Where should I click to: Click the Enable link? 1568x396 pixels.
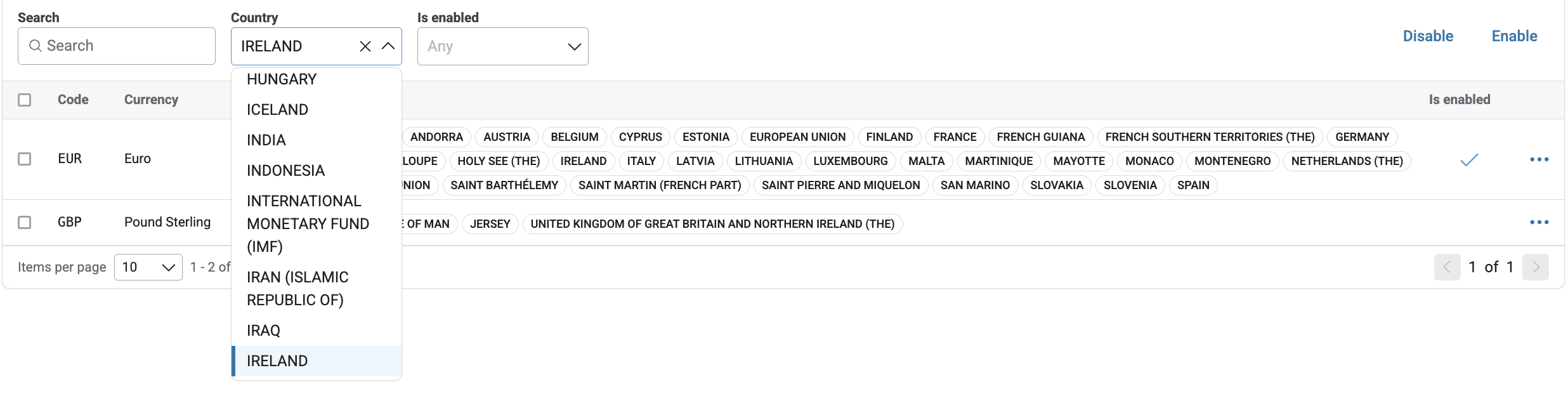click(1514, 36)
